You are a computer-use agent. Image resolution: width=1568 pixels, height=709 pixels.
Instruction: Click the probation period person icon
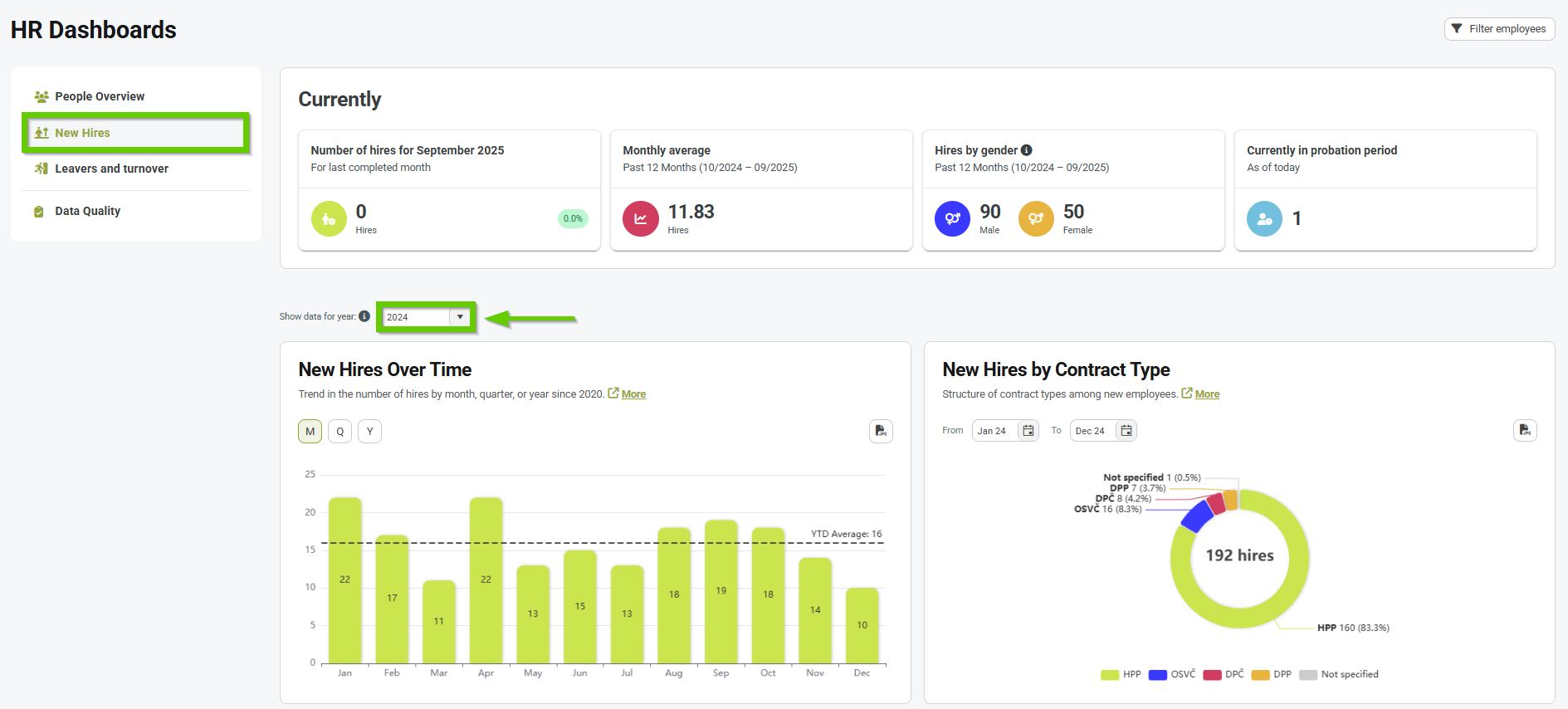(1264, 219)
